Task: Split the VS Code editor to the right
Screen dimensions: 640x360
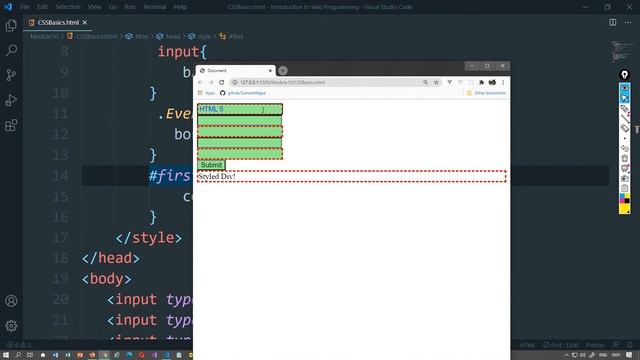Action: click(x=613, y=22)
